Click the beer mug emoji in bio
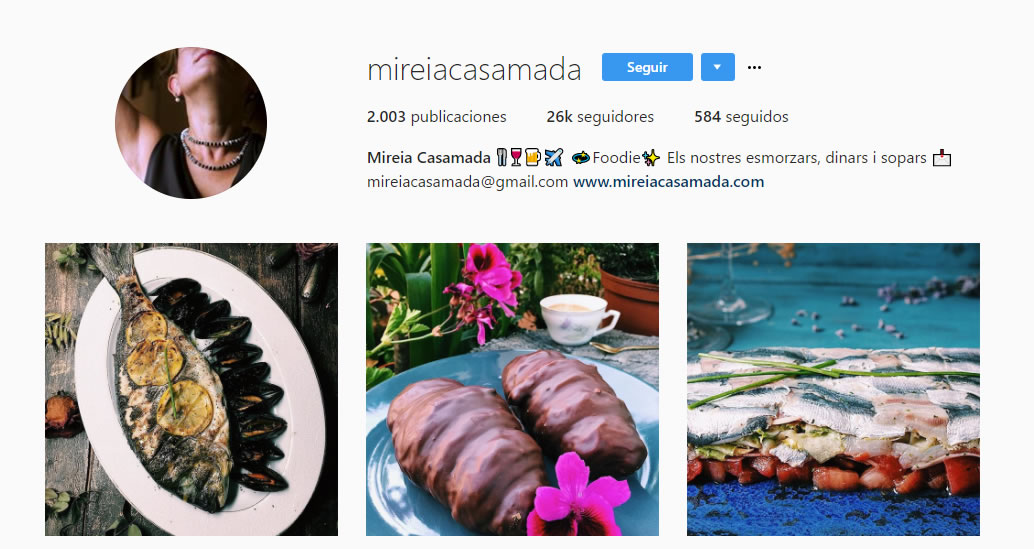1034x549 pixels. (533, 158)
